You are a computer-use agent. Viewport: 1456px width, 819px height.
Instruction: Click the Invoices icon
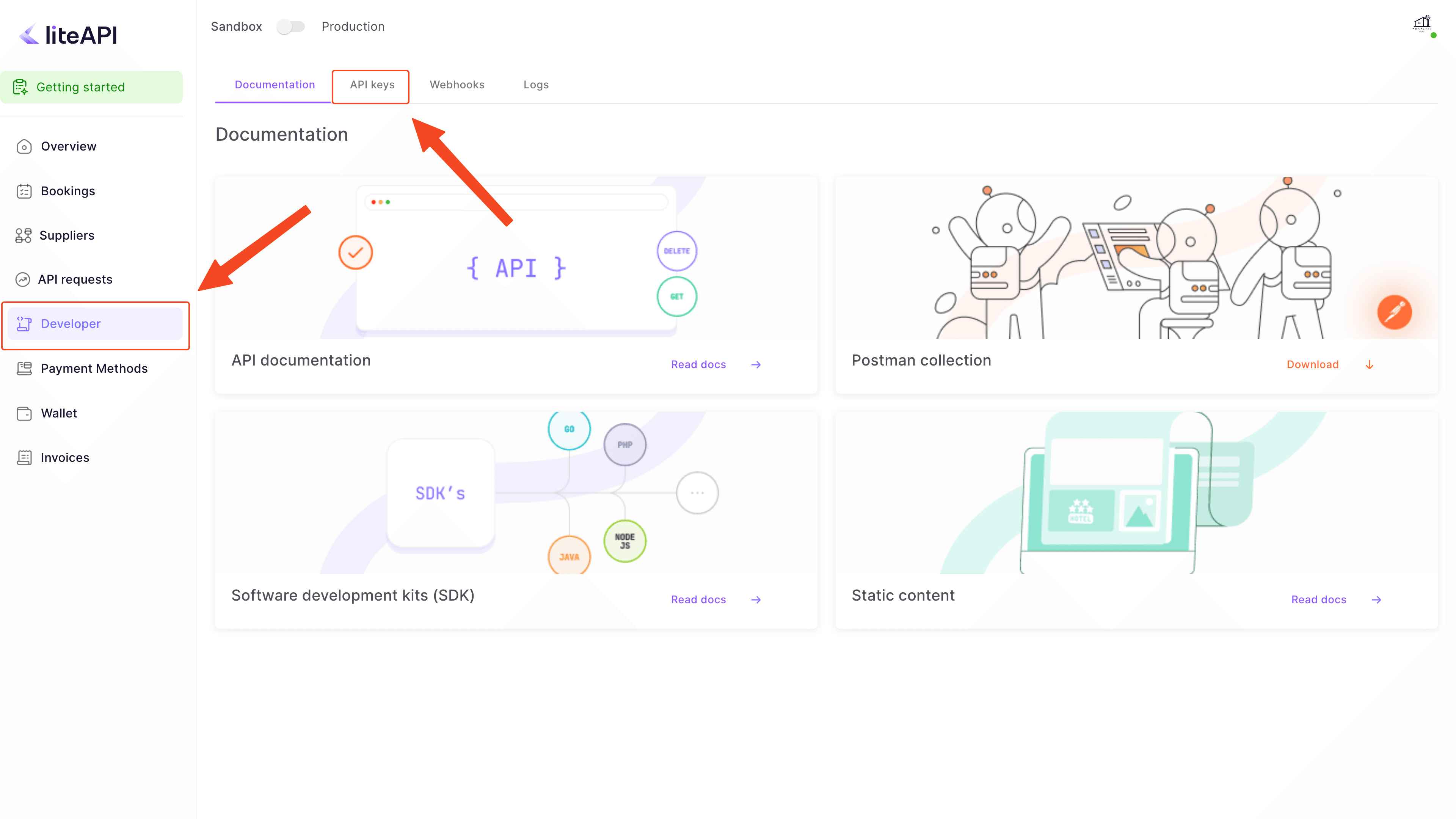point(24,458)
